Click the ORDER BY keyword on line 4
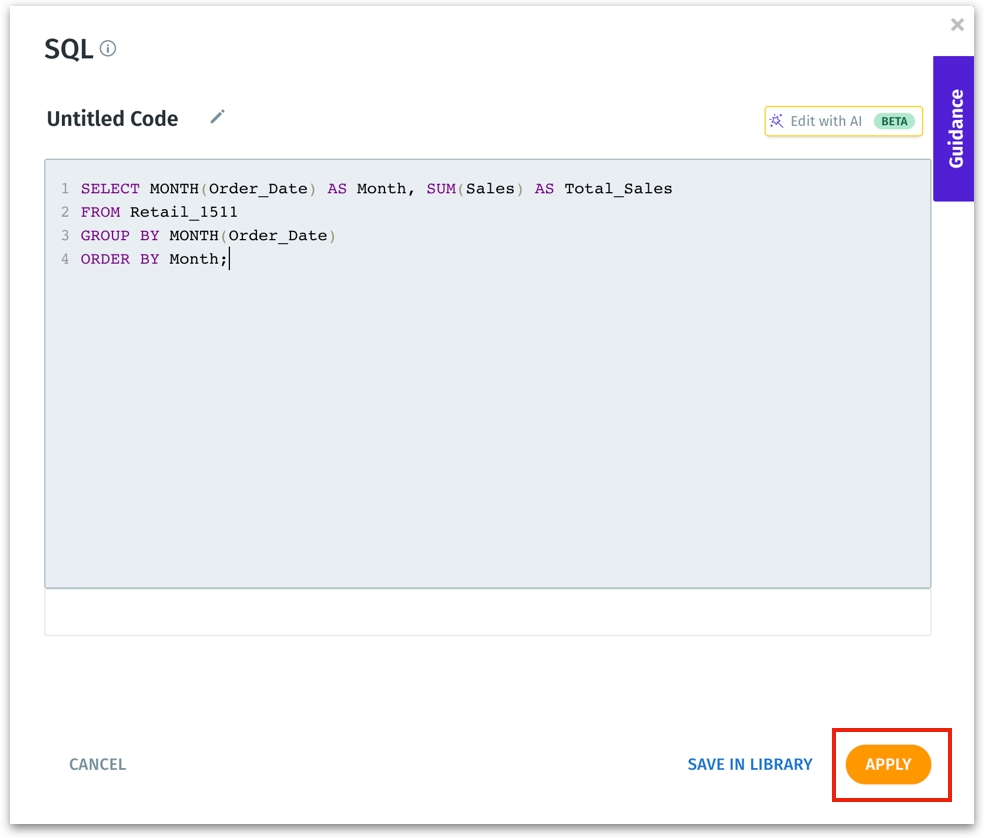The height and width of the screenshot is (838, 984). 120,259
